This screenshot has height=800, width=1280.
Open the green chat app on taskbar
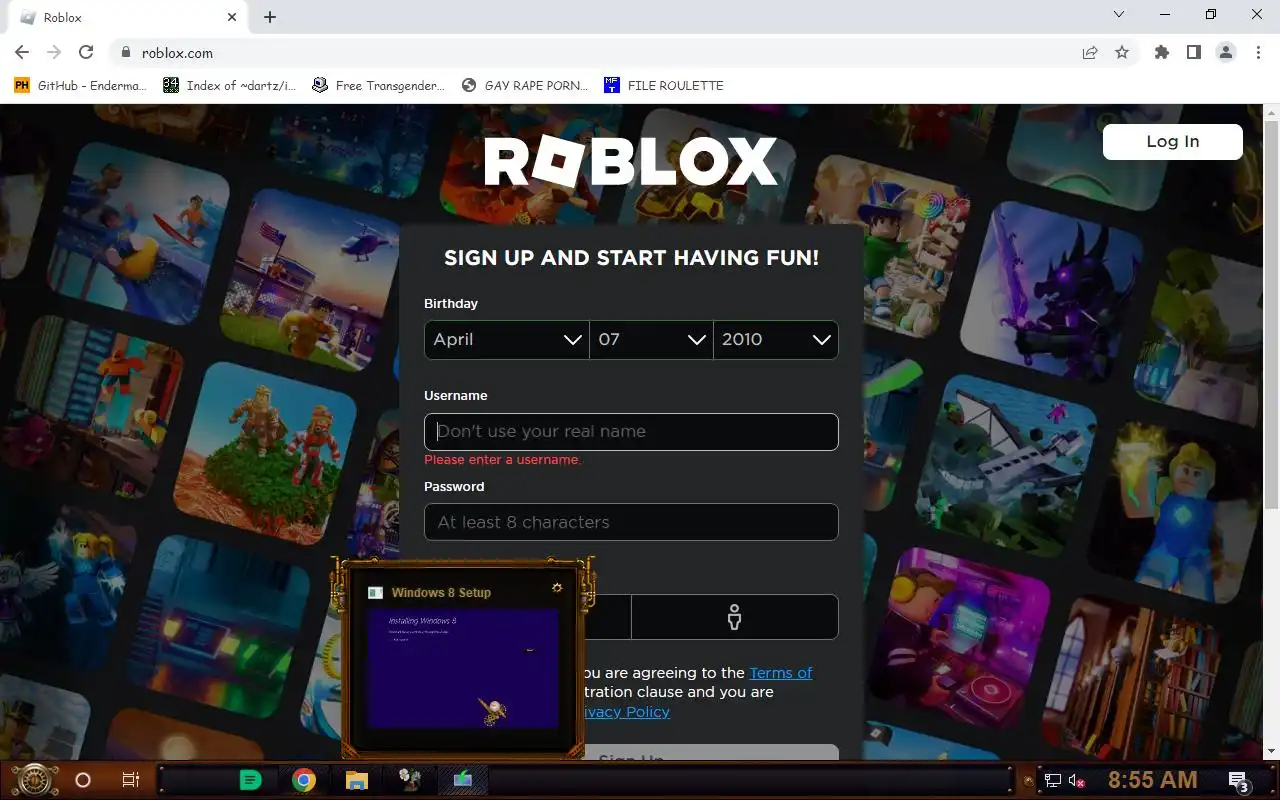click(251, 780)
